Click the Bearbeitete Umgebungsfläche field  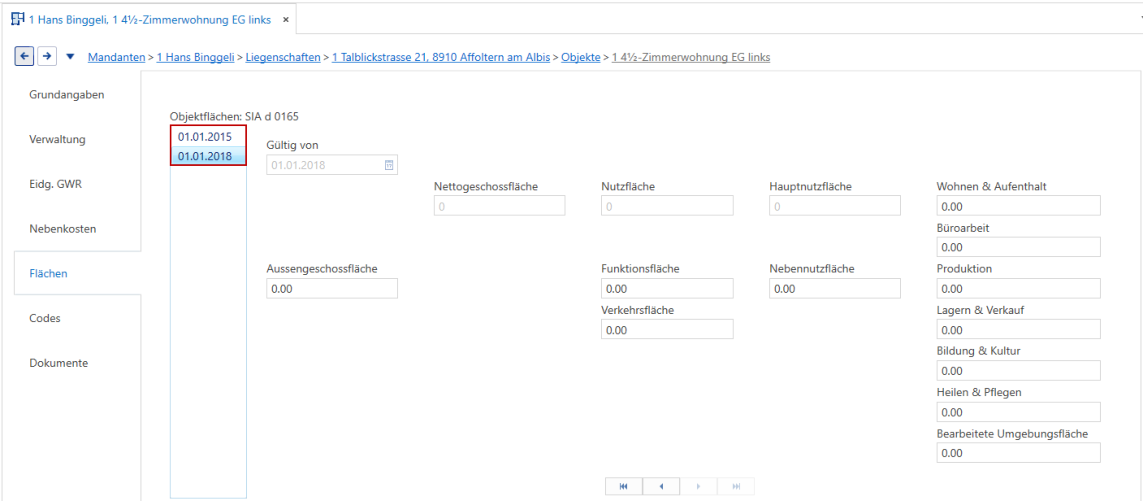(x=1018, y=453)
